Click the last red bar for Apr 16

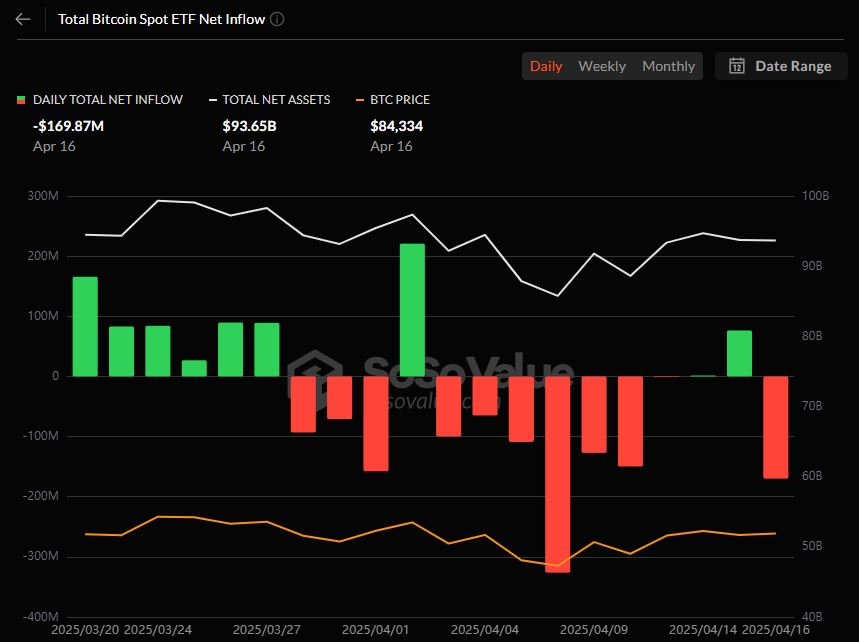click(776, 427)
